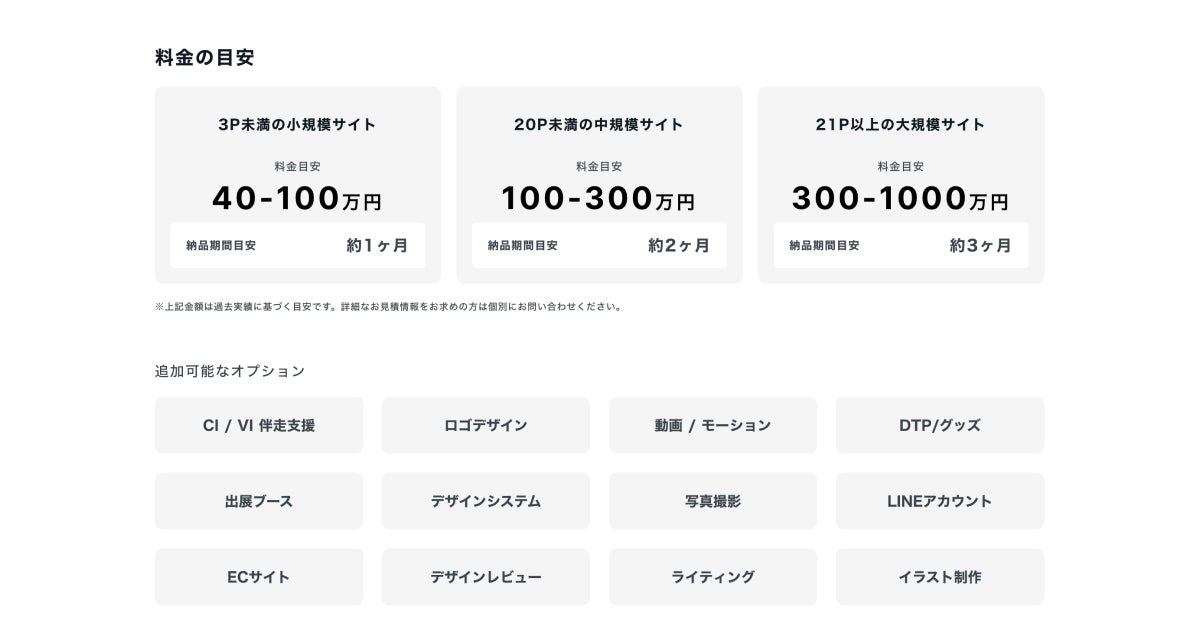Select the LINEアカウント option
1200x630 pixels.
940,501
